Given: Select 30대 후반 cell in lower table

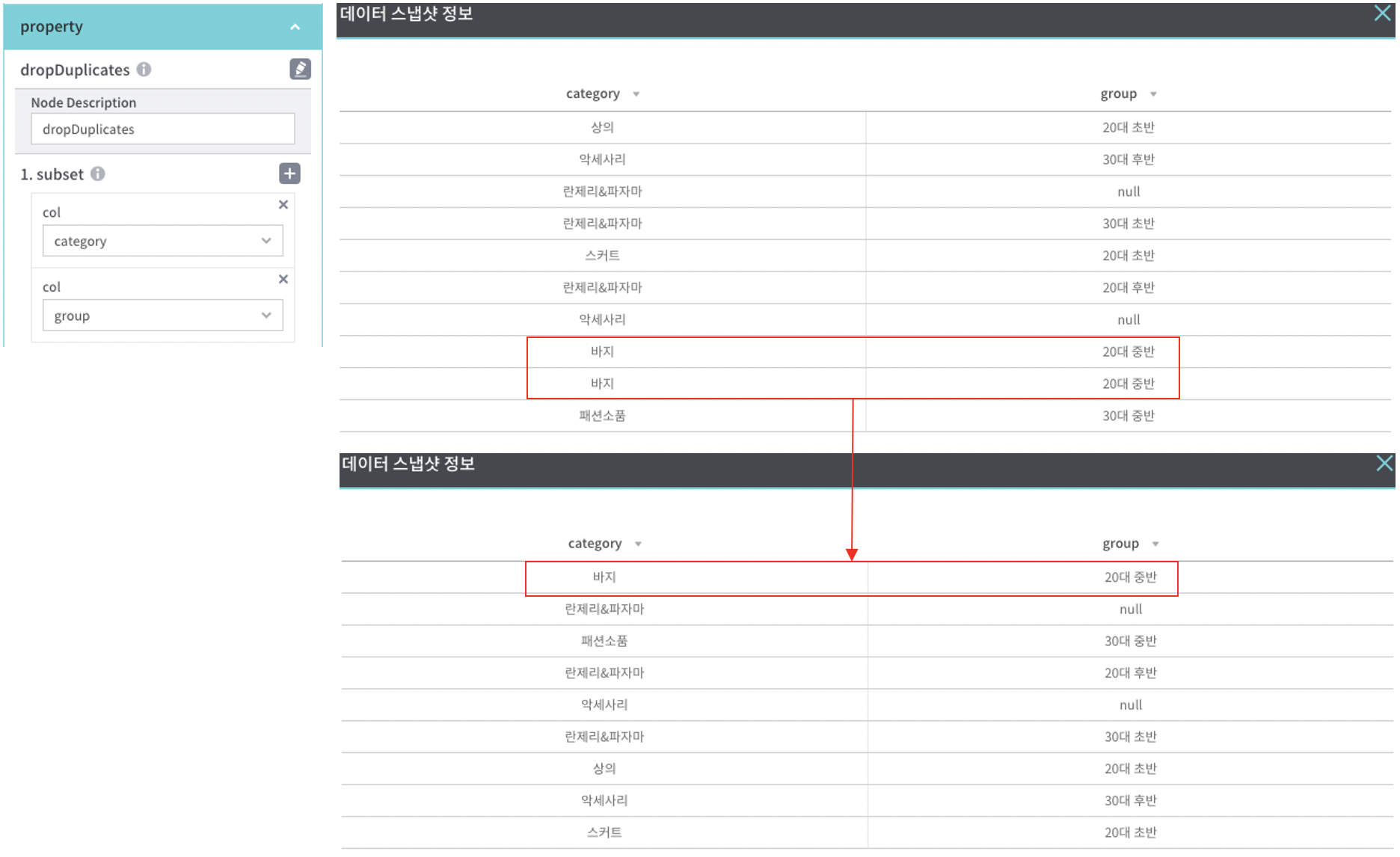Looking at the screenshot, I should pyautogui.click(x=1131, y=801).
